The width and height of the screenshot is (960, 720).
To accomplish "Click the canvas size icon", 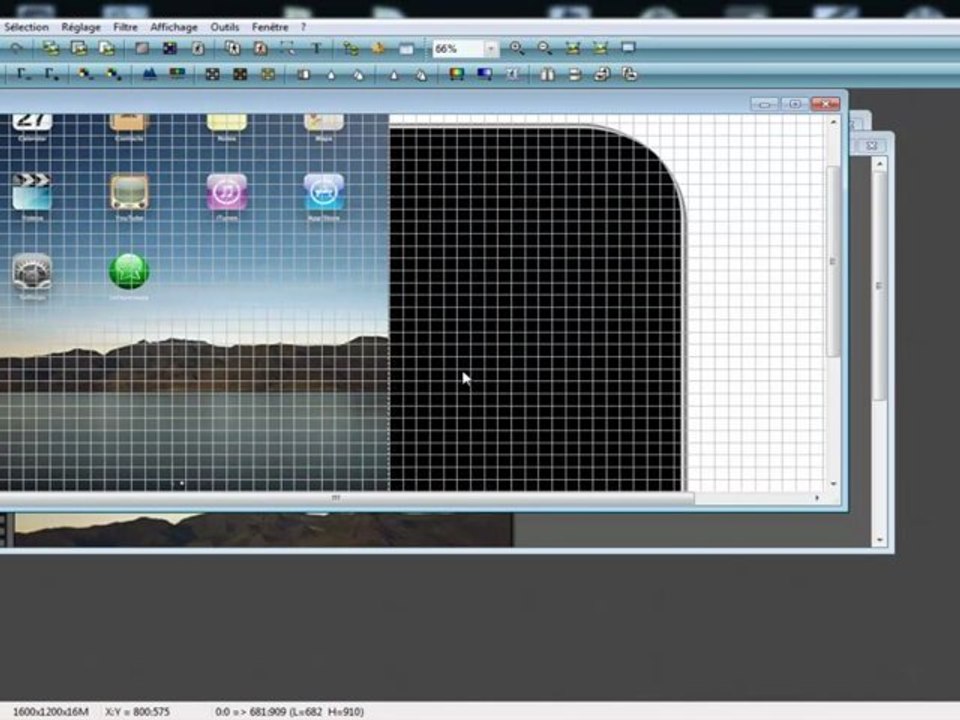I will point(79,48).
